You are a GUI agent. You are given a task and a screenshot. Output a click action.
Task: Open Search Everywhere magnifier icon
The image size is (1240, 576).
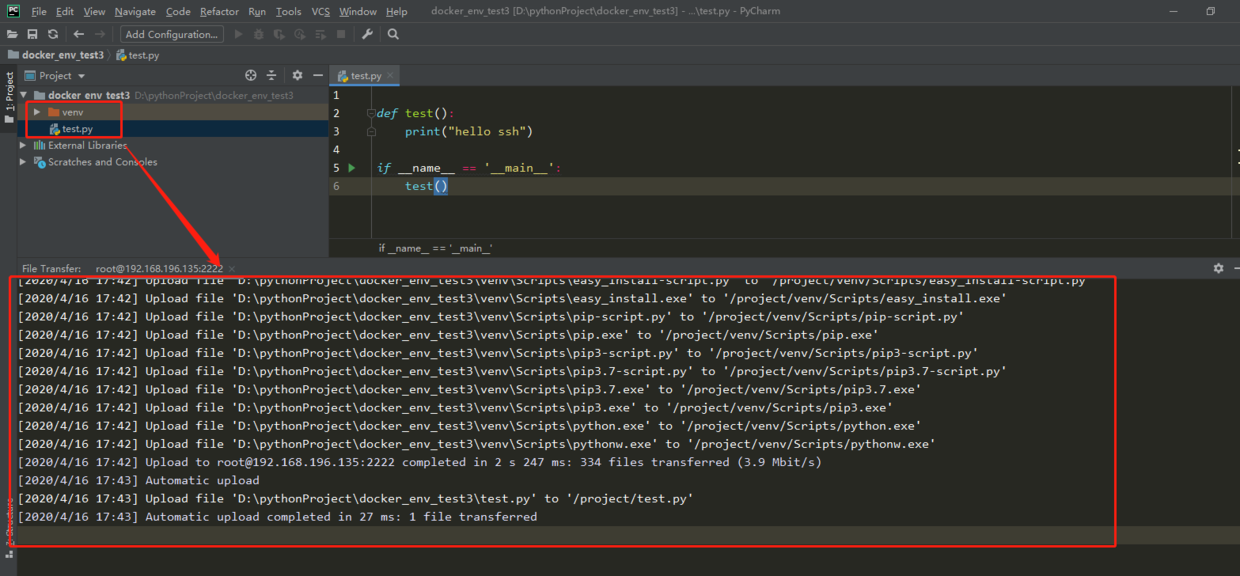(x=393, y=34)
